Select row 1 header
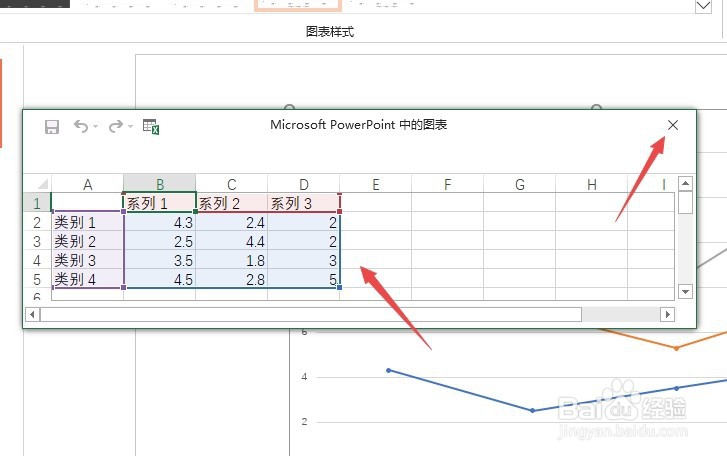Screen dimensions: 727x456 tap(37, 203)
